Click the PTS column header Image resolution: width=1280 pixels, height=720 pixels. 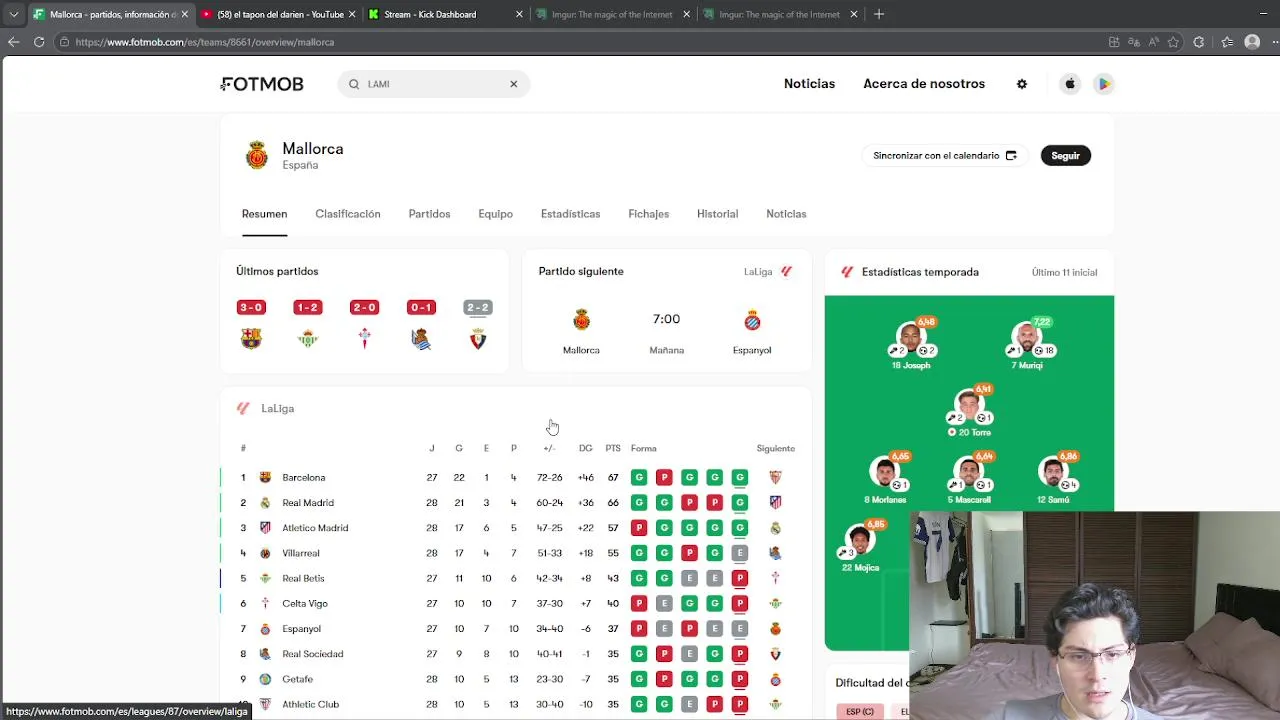613,448
